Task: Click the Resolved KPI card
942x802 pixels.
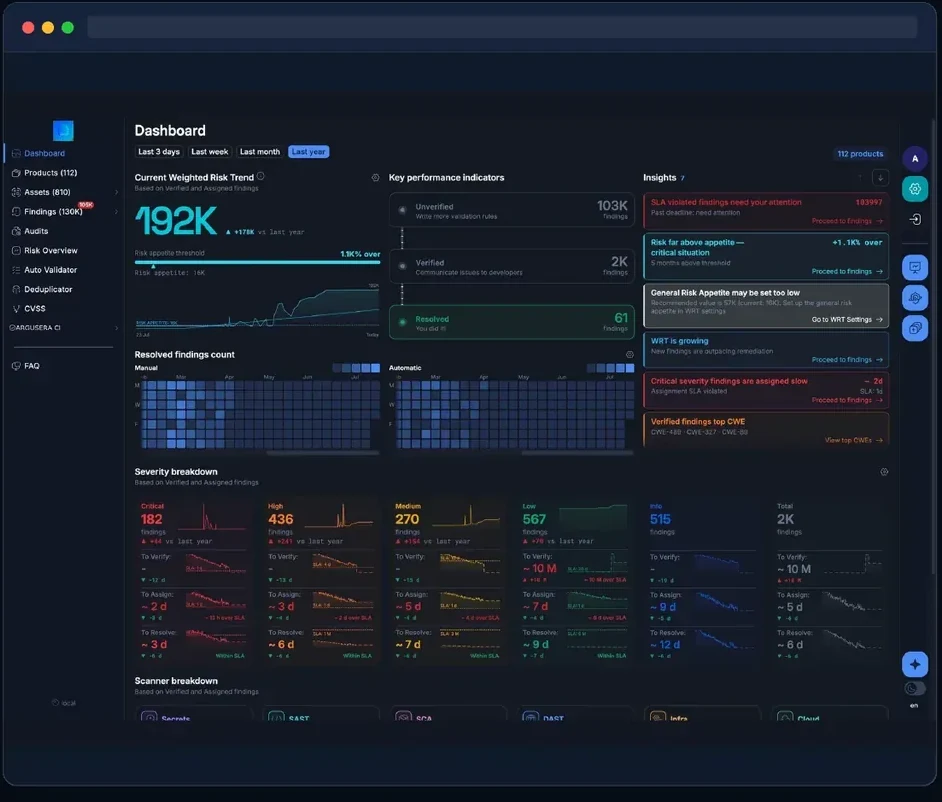Action: 512,322
